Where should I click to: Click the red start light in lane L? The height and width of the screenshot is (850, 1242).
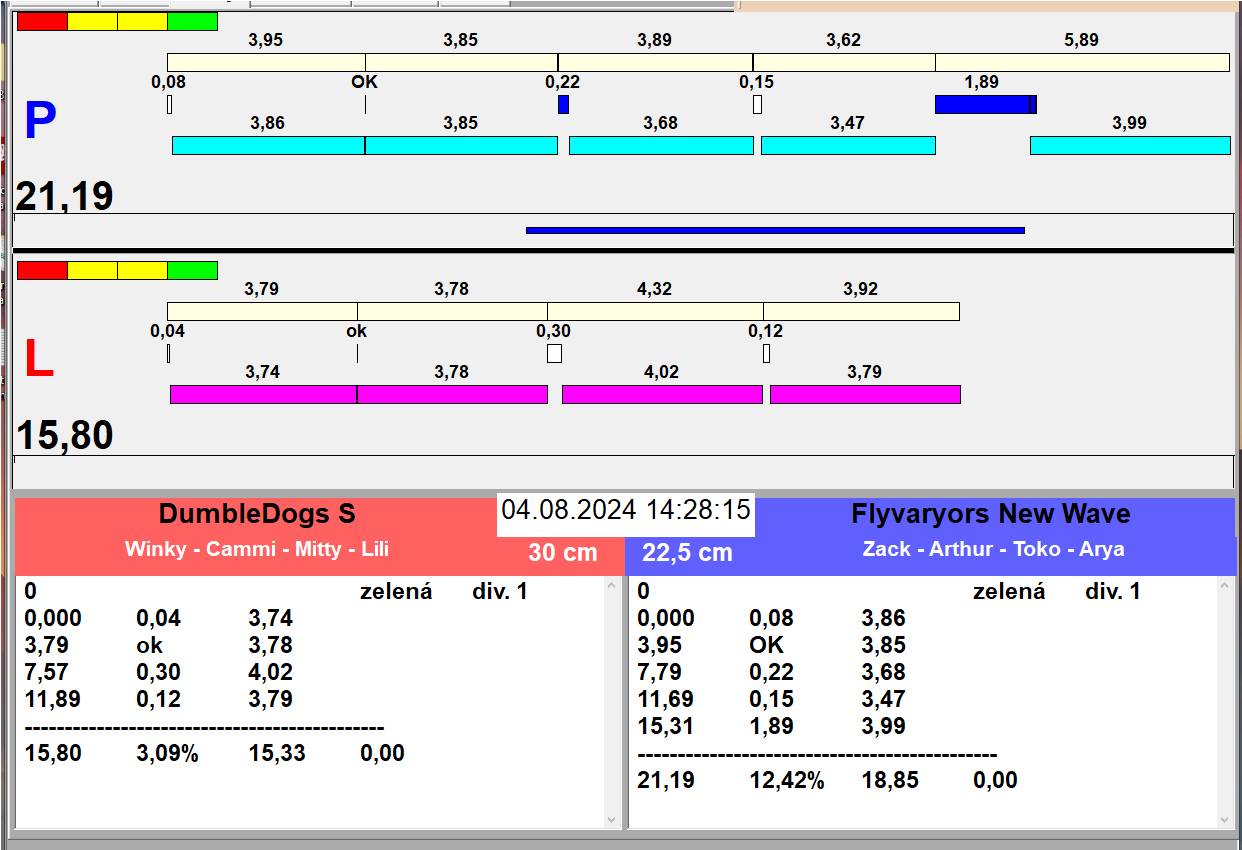[42, 270]
